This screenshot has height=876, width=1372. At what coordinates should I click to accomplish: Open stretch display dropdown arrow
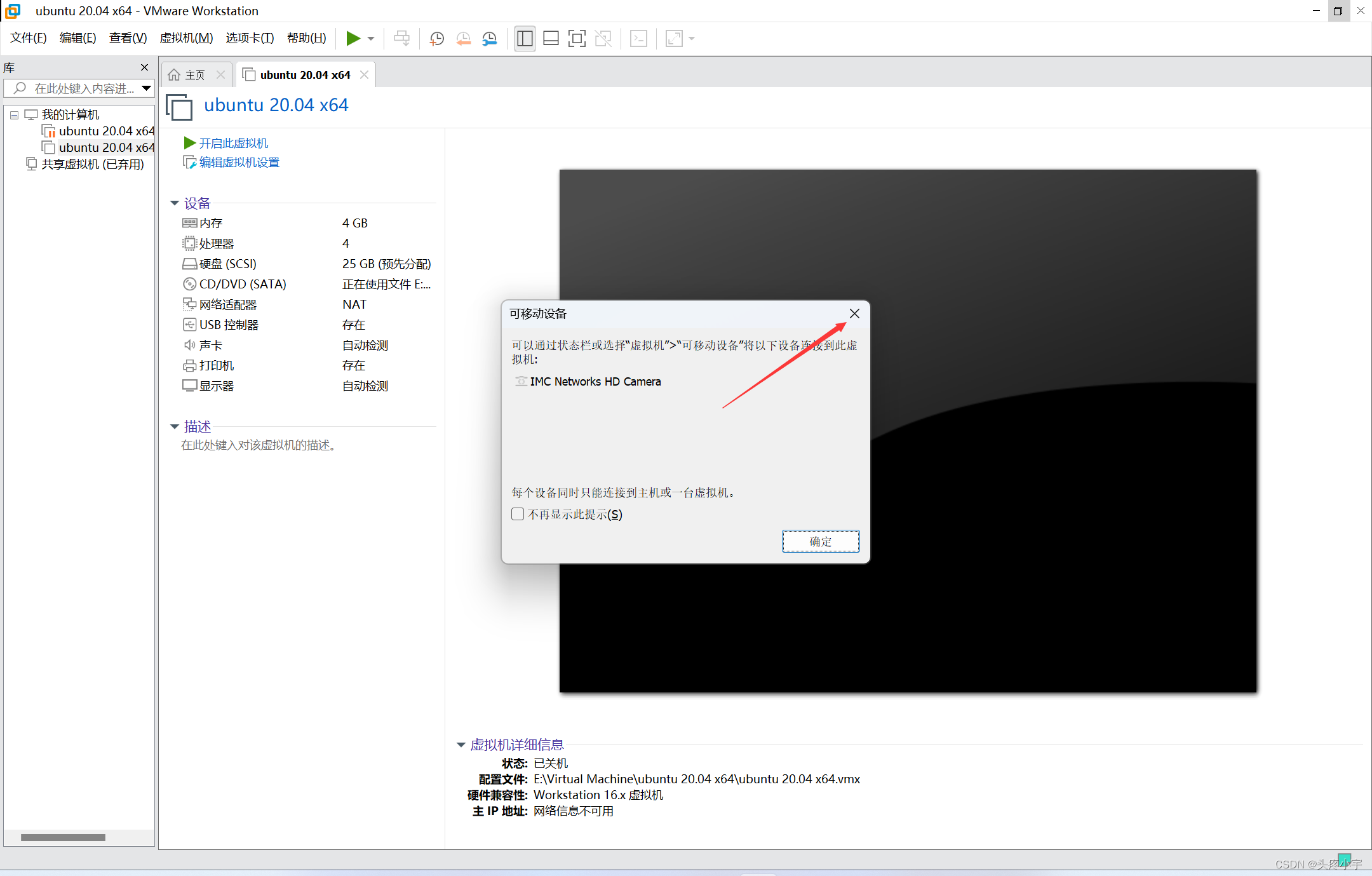click(x=692, y=39)
